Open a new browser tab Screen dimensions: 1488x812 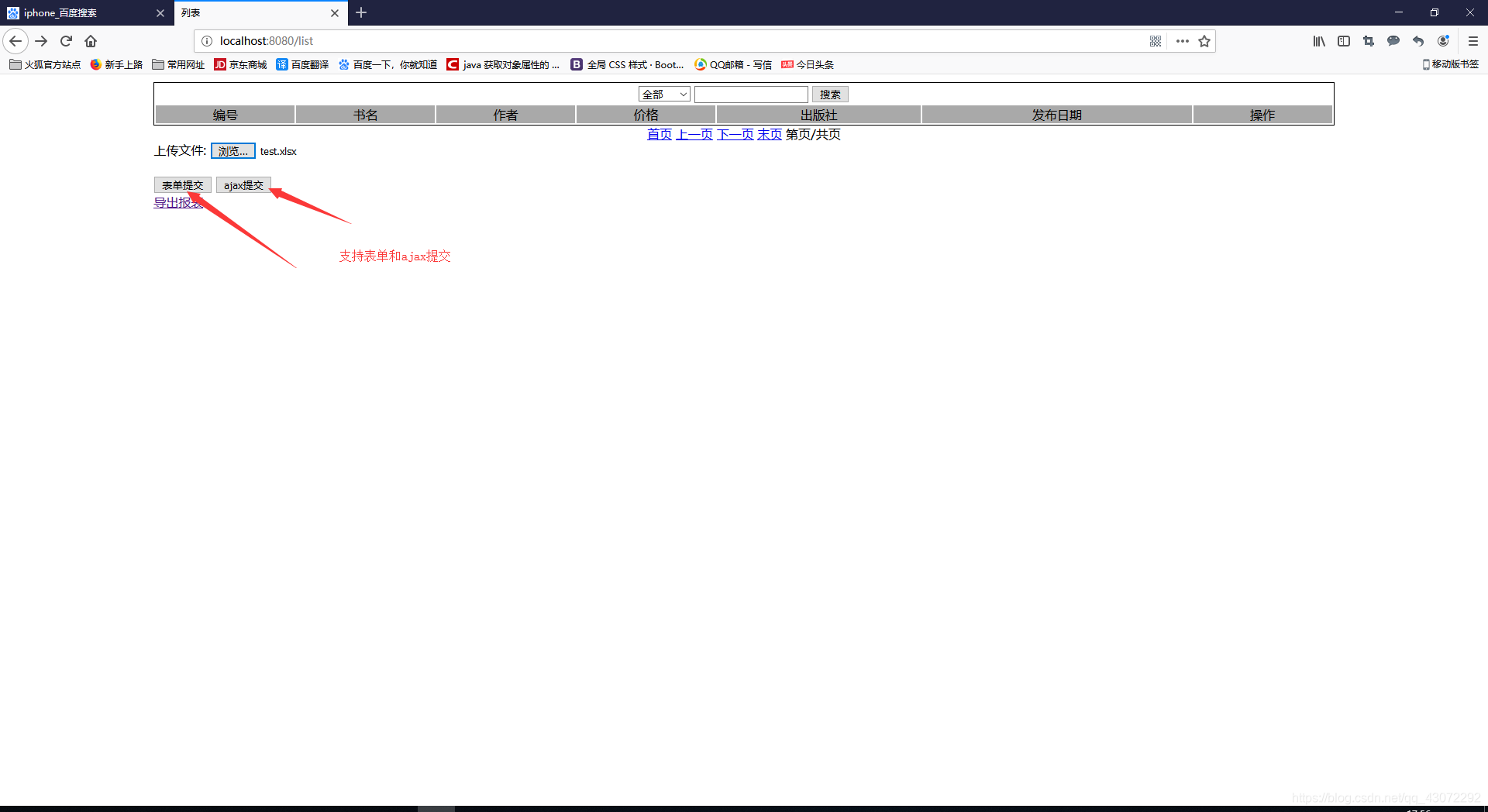[361, 12]
